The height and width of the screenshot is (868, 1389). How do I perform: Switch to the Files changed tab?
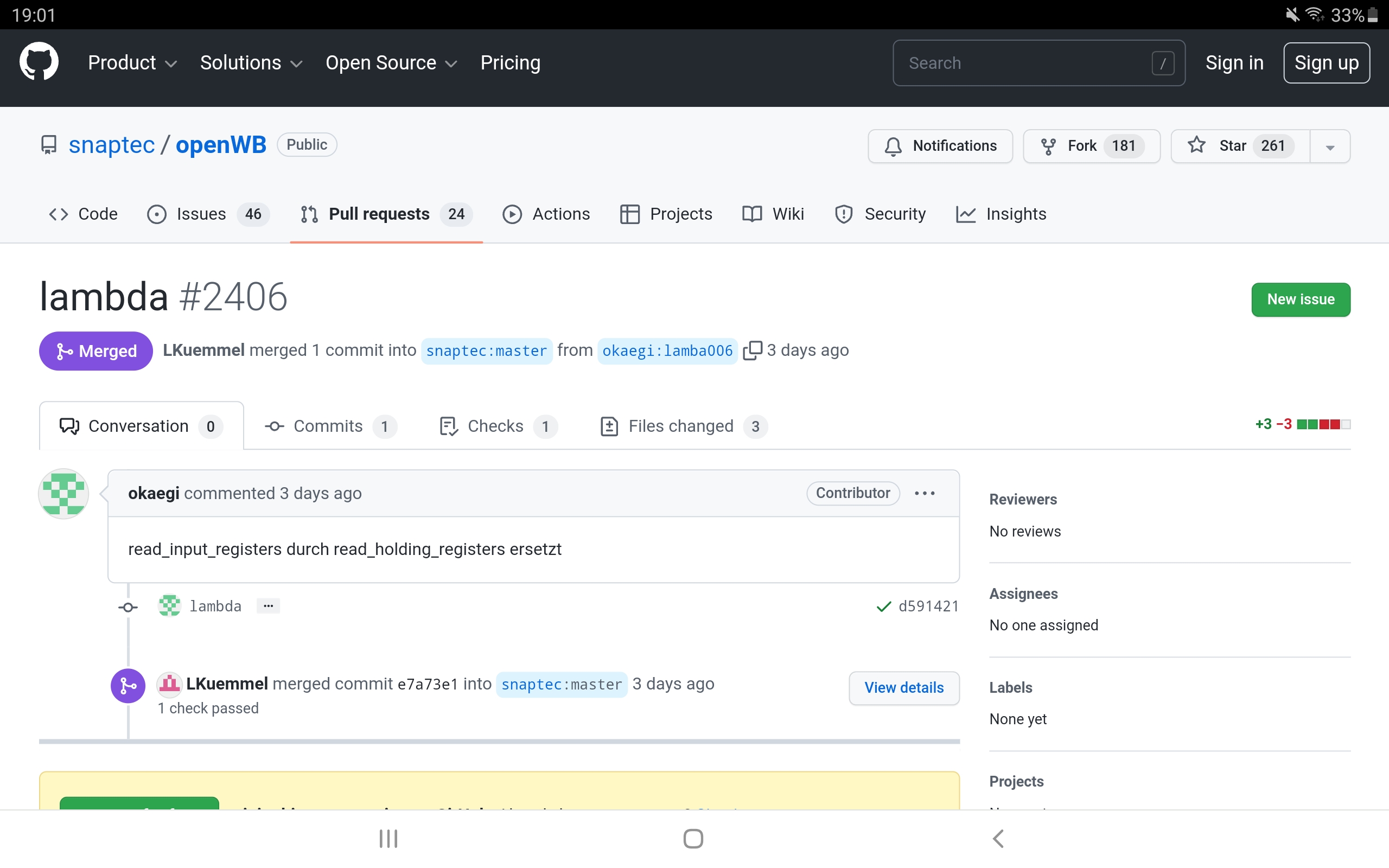pos(683,426)
